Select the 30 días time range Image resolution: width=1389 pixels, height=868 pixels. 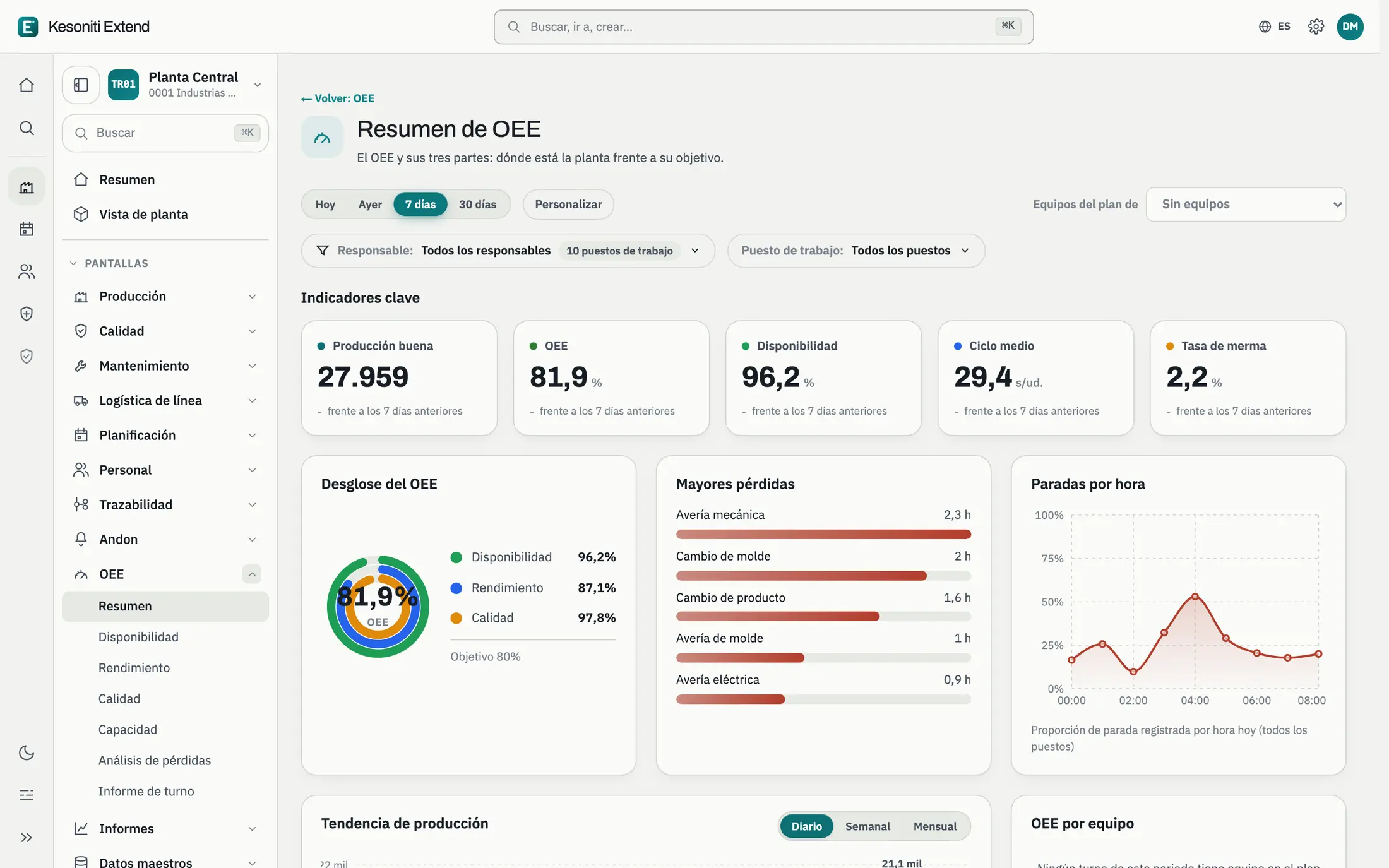[477, 205]
